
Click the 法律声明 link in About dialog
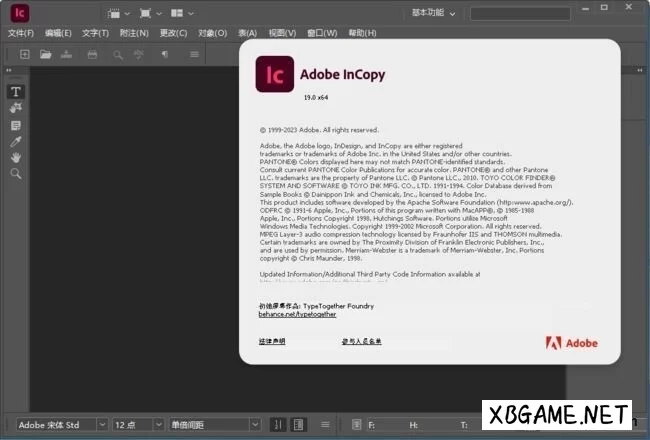272,341
